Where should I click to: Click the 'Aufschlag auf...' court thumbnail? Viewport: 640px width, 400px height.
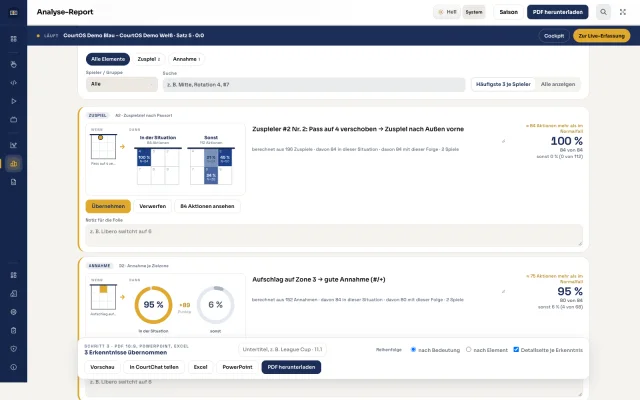point(103,297)
